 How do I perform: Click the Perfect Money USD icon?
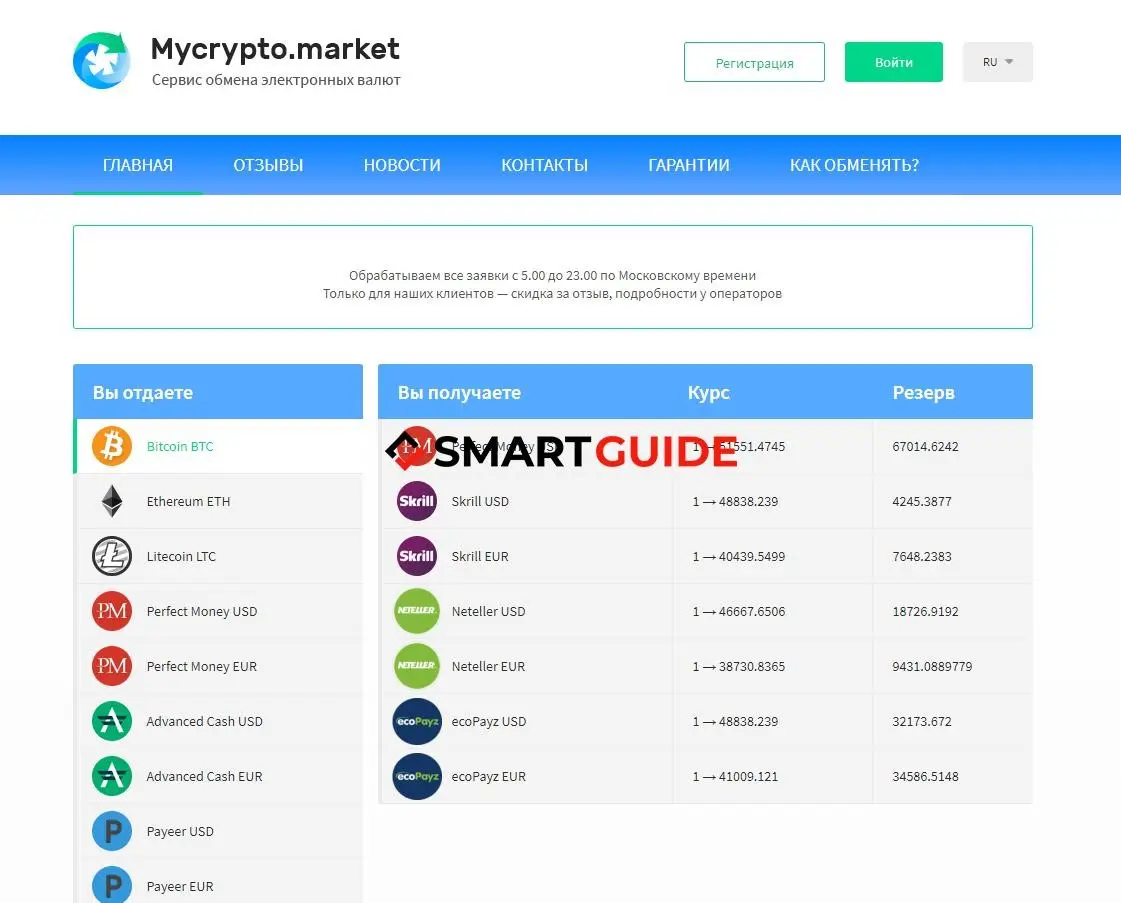tap(111, 611)
